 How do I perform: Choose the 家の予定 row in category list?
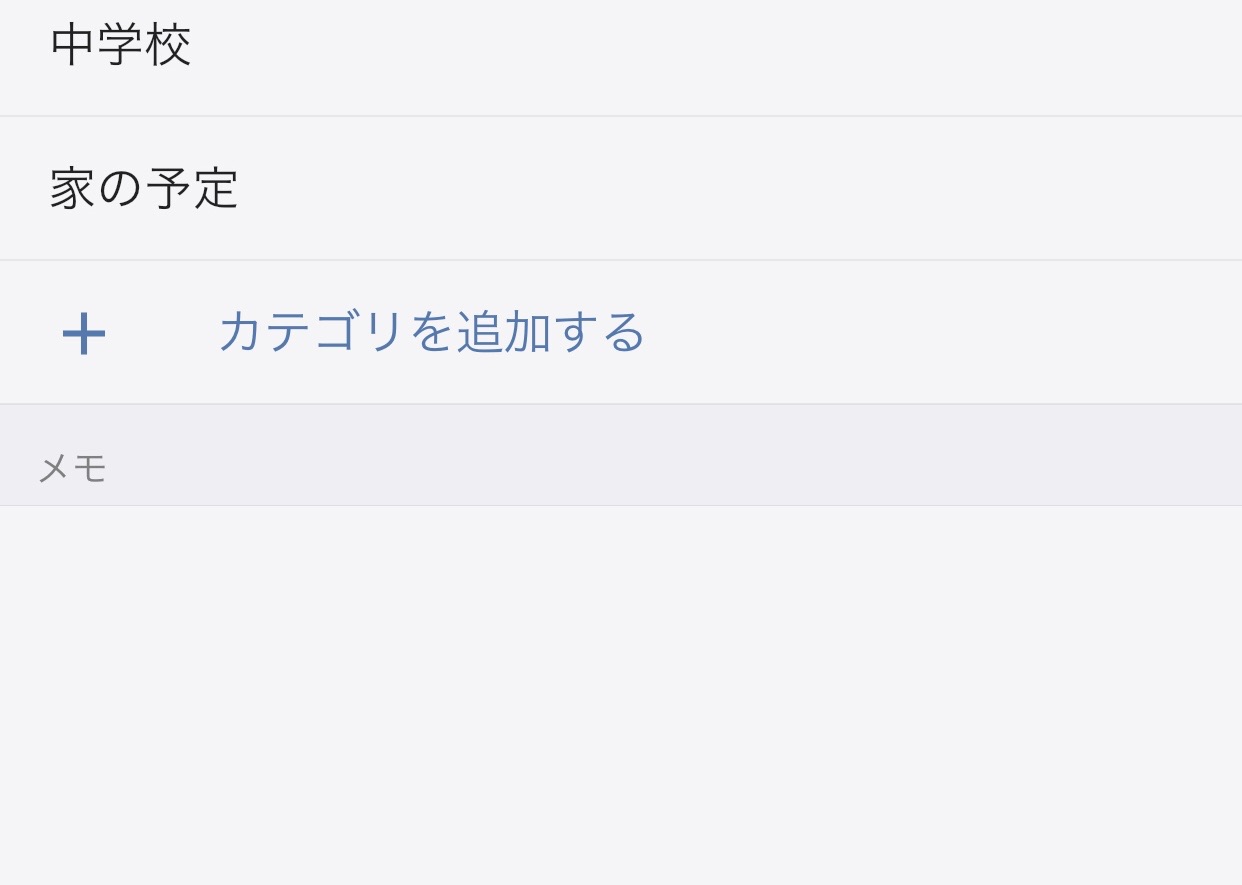pyautogui.click(x=621, y=189)
